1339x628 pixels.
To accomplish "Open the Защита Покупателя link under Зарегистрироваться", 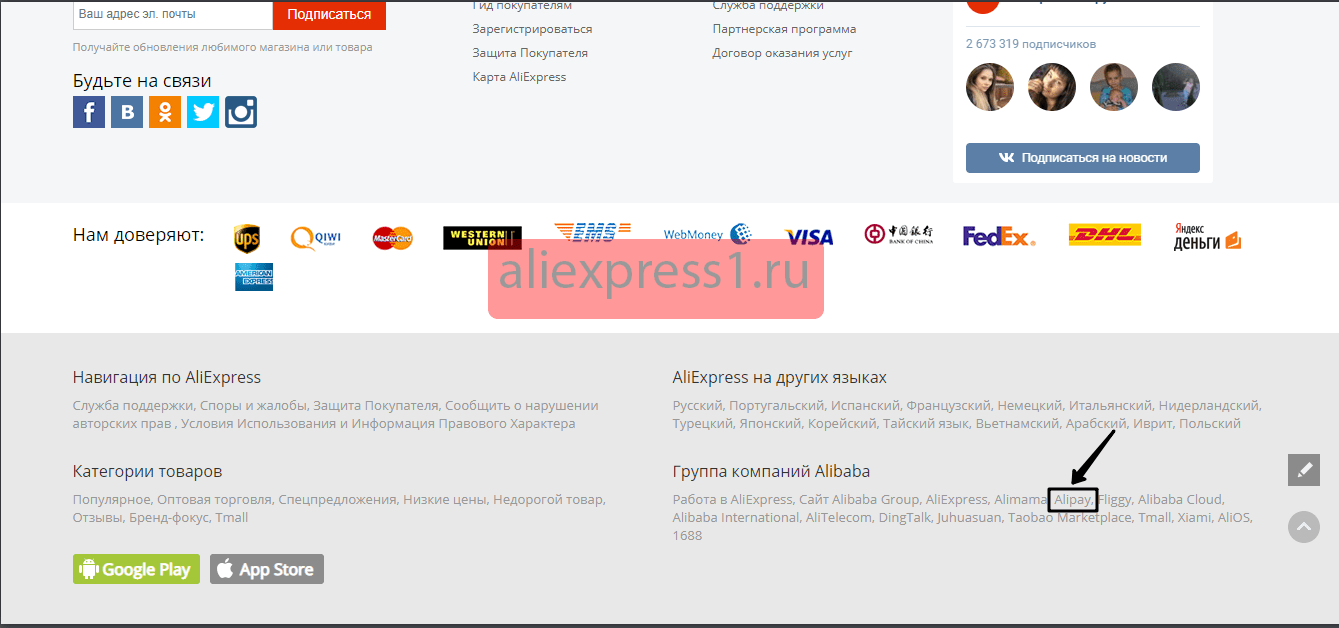I will [530, 53].
